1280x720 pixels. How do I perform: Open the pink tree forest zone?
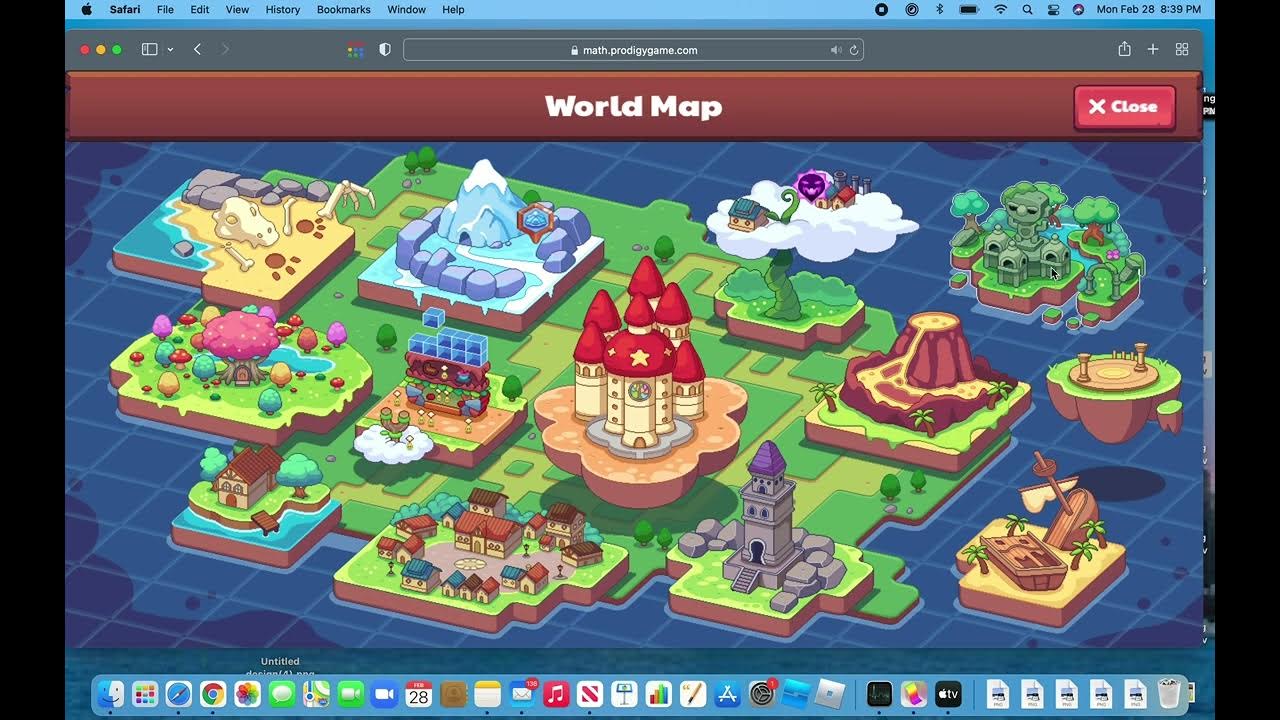[240, 377]
